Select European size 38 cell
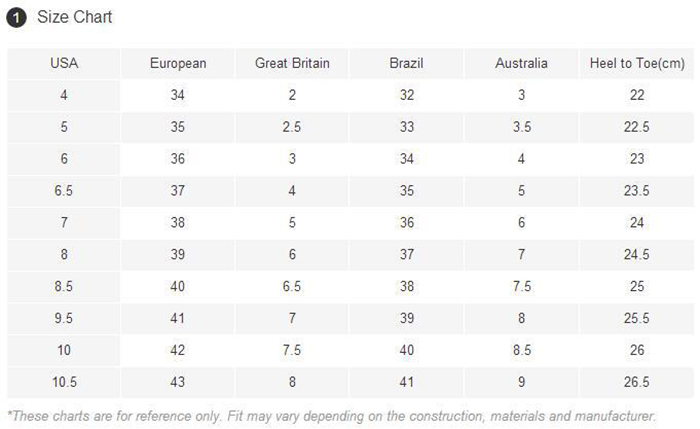Viewport: 700px width, 429px height. pyautogui.click(x=178, y=223)
